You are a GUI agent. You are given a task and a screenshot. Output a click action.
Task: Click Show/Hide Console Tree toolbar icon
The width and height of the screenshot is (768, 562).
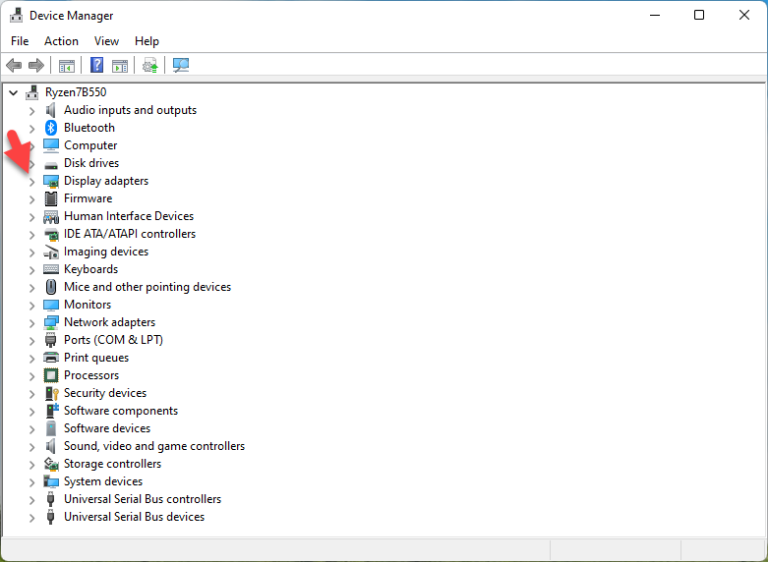[67, 65]
